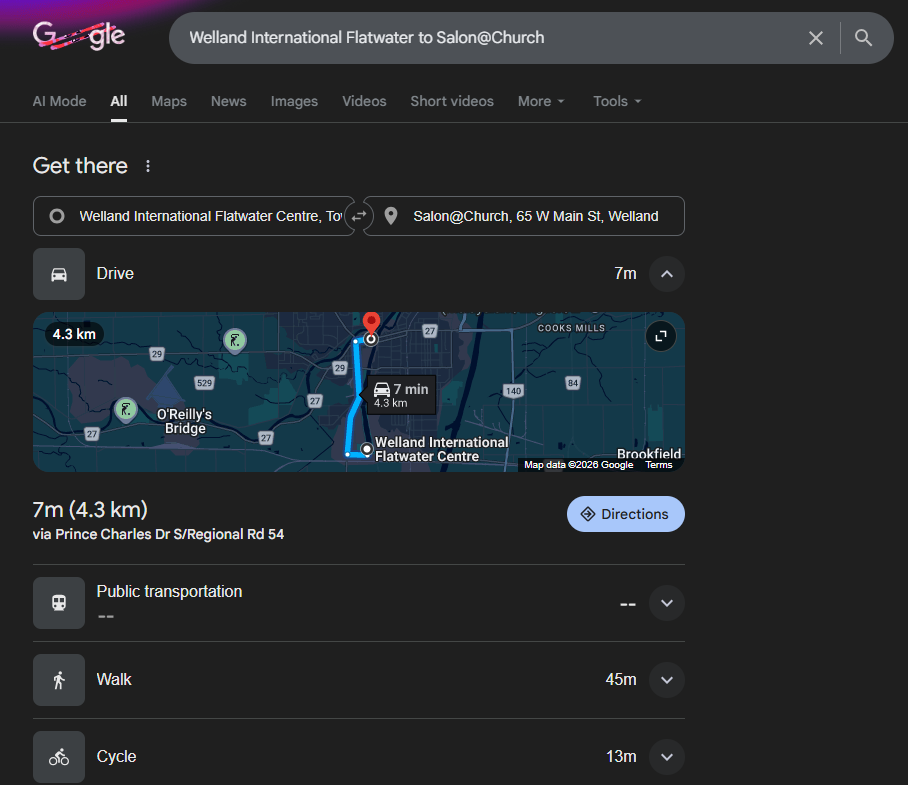Clear the search query with X
Viewport: 908px width, 785px height.
815,38
